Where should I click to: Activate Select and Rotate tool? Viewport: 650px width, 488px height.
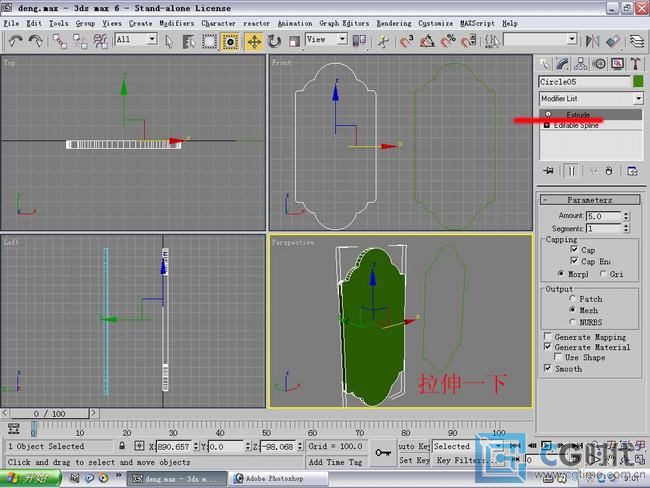coord(274,41)
